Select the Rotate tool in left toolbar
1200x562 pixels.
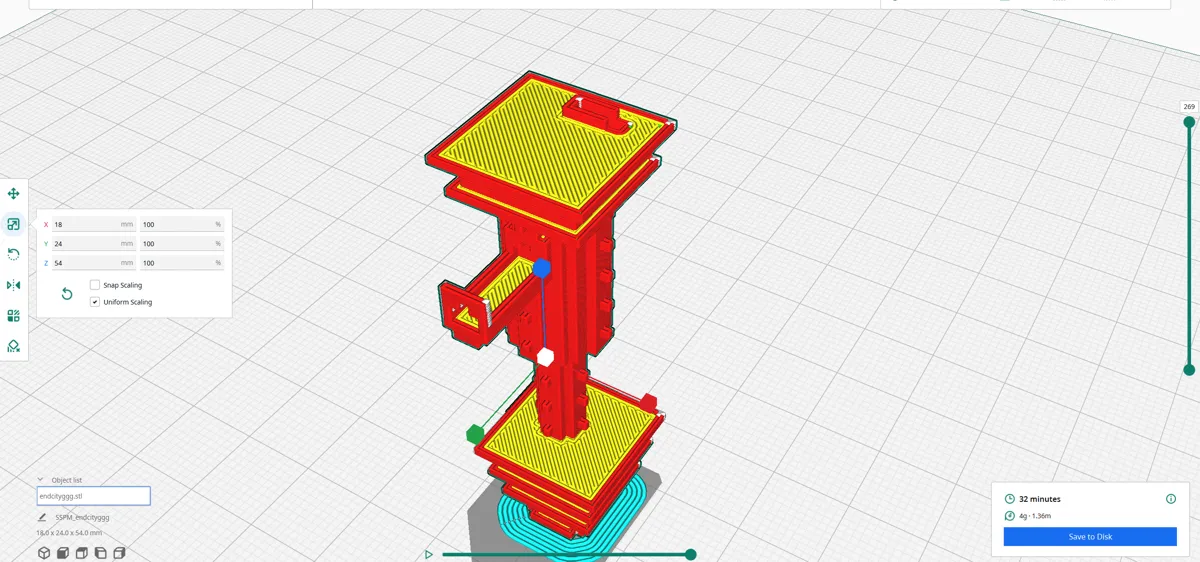coord(13,254)
